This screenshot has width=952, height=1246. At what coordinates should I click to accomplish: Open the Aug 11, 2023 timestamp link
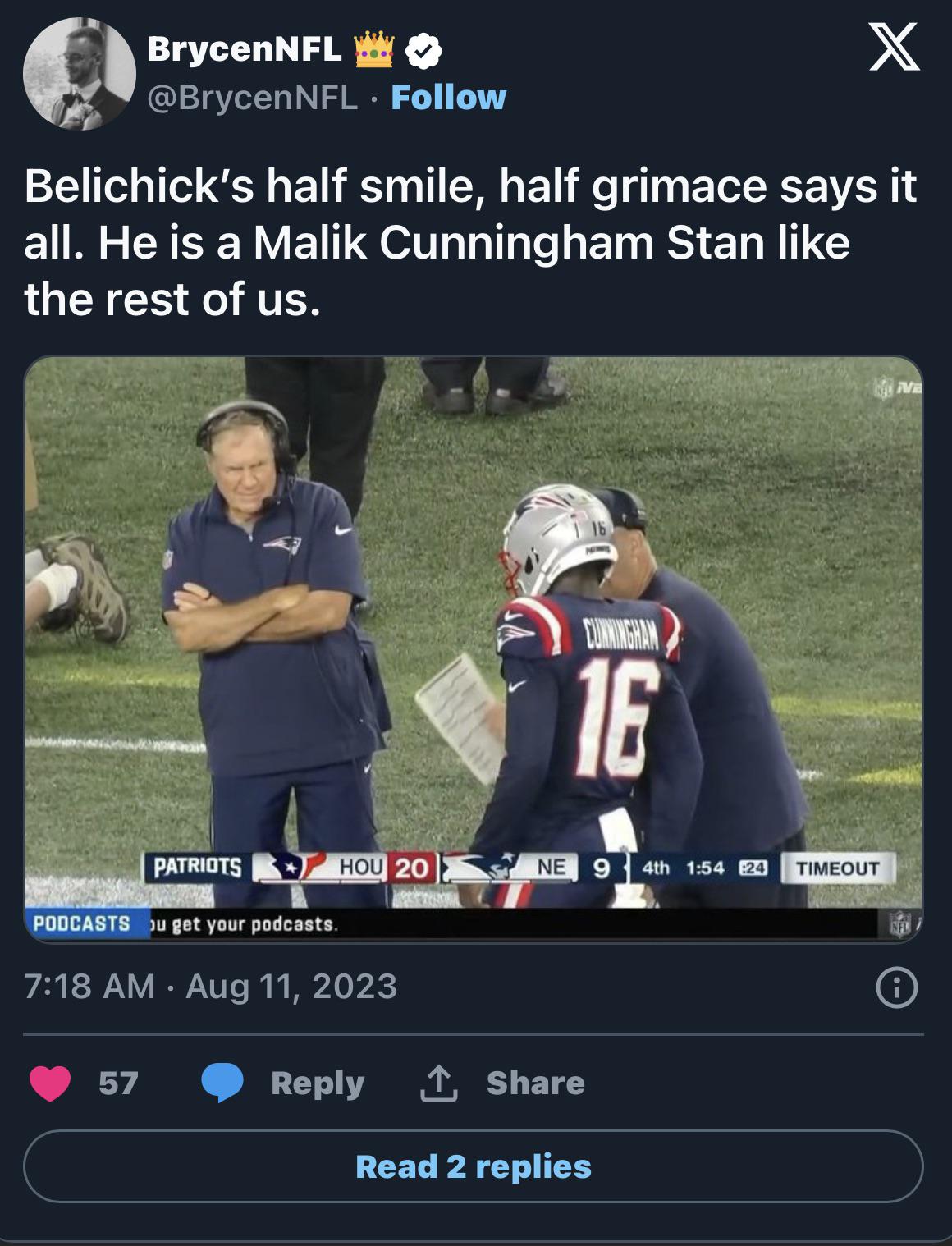pos(210,986)
